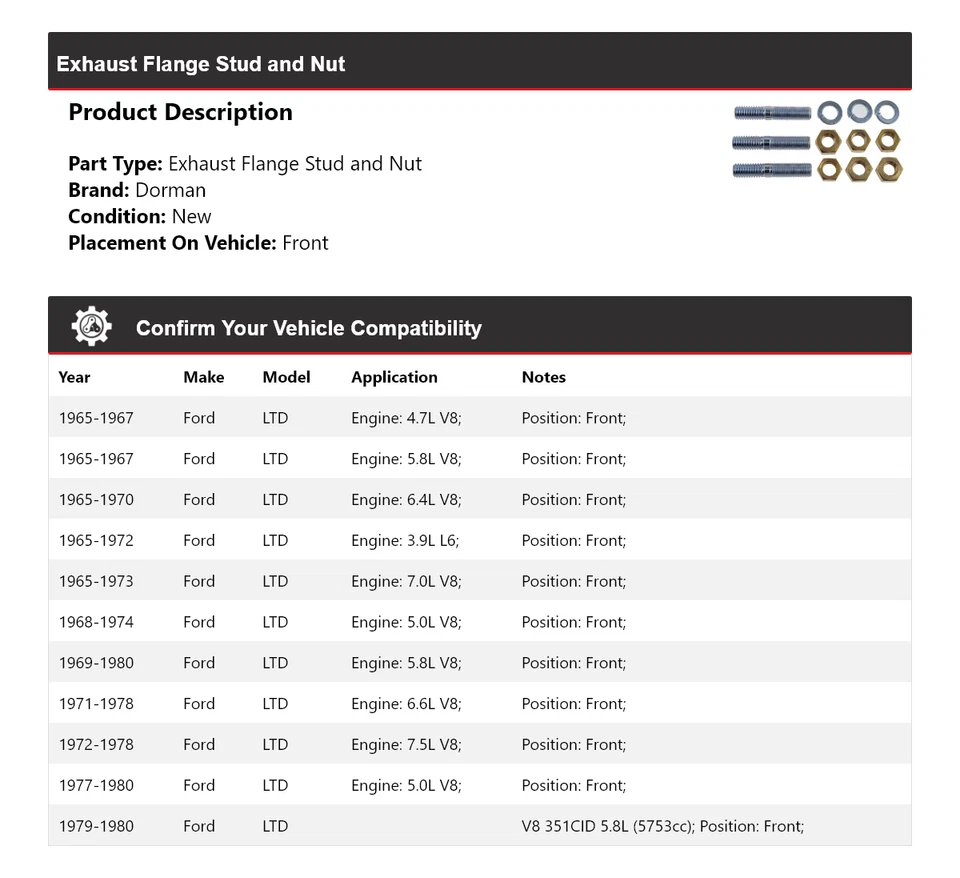Image resolution: width=960 pixels, height=878 pixels.
Task: Click the Confirm Your Vehicle Compatibility heading
Action: 308,328
